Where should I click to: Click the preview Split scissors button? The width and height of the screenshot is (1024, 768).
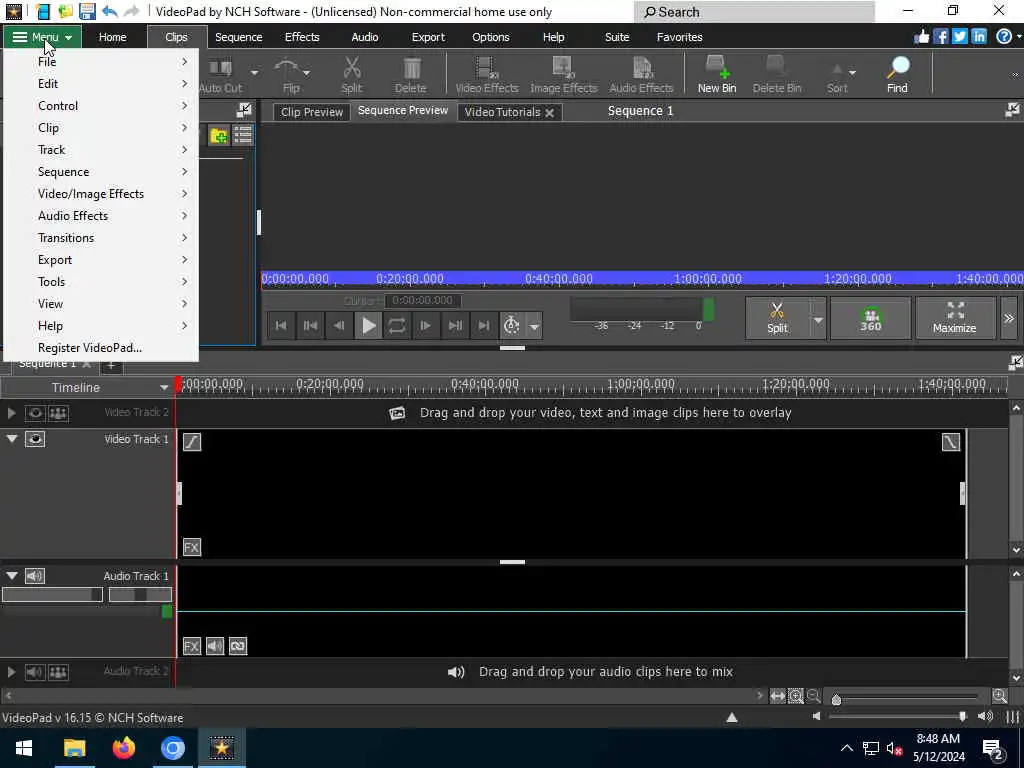tap(777, 318)
